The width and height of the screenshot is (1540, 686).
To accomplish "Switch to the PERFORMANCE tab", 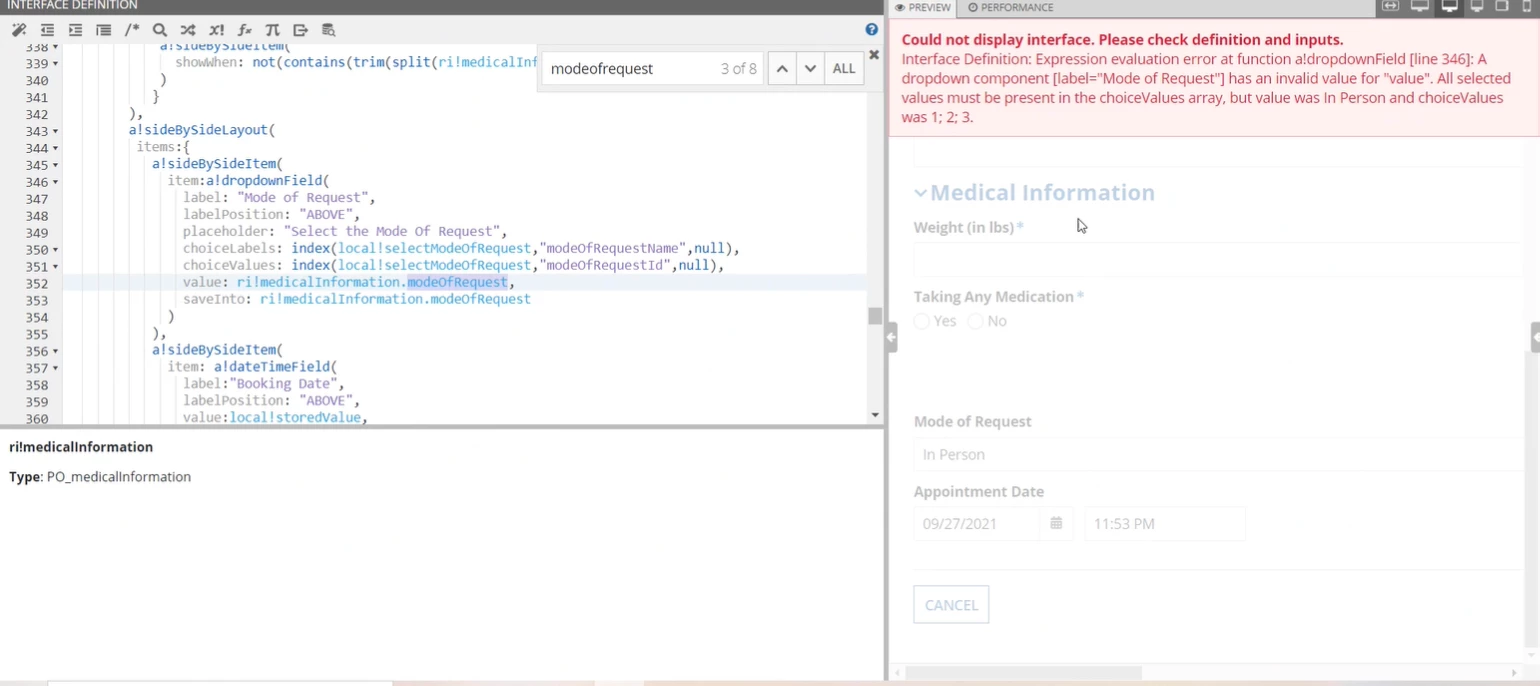I will click(1010, 7).
